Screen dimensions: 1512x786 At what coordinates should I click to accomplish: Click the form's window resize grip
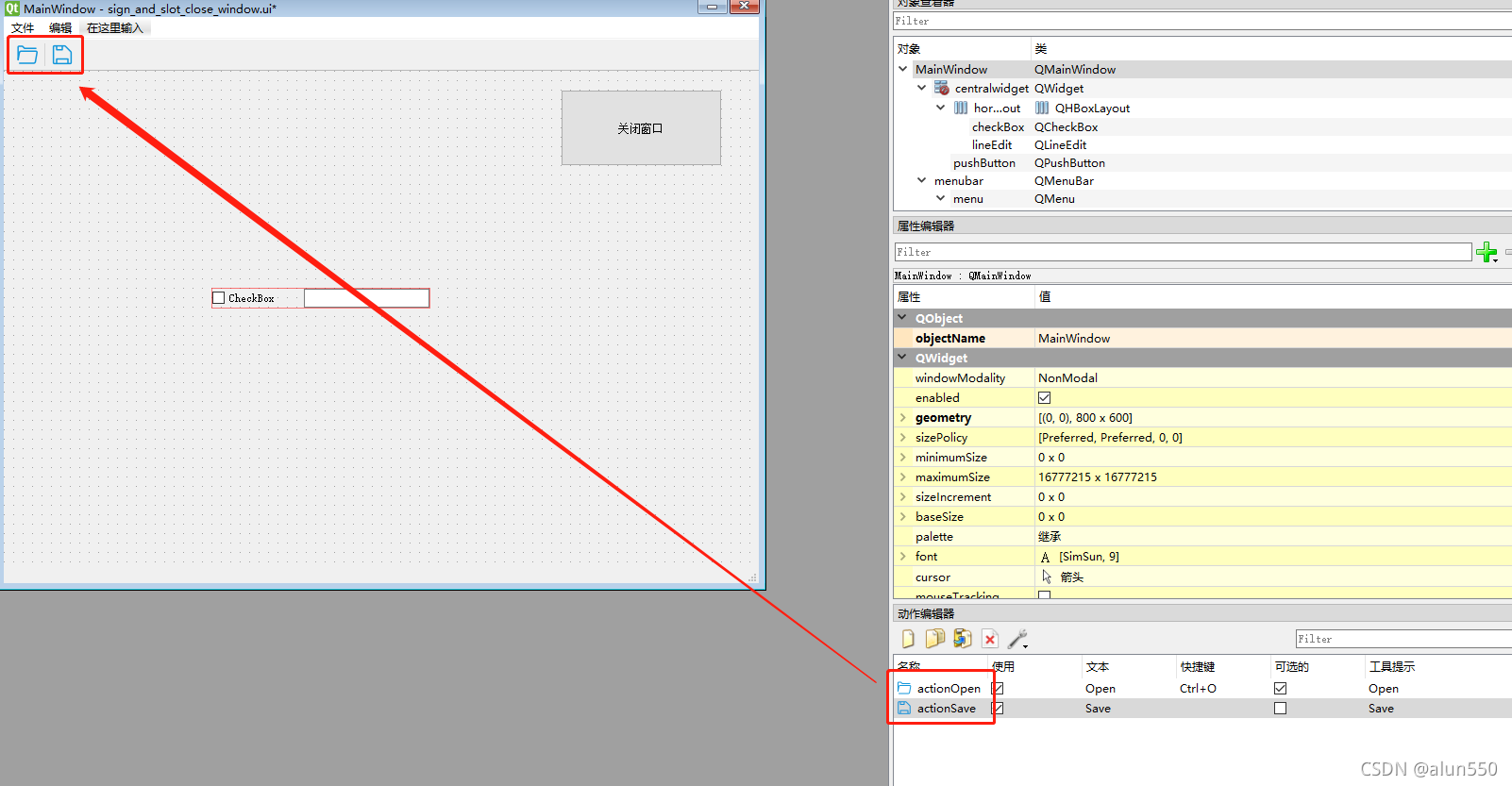click(x=752, y=577)
